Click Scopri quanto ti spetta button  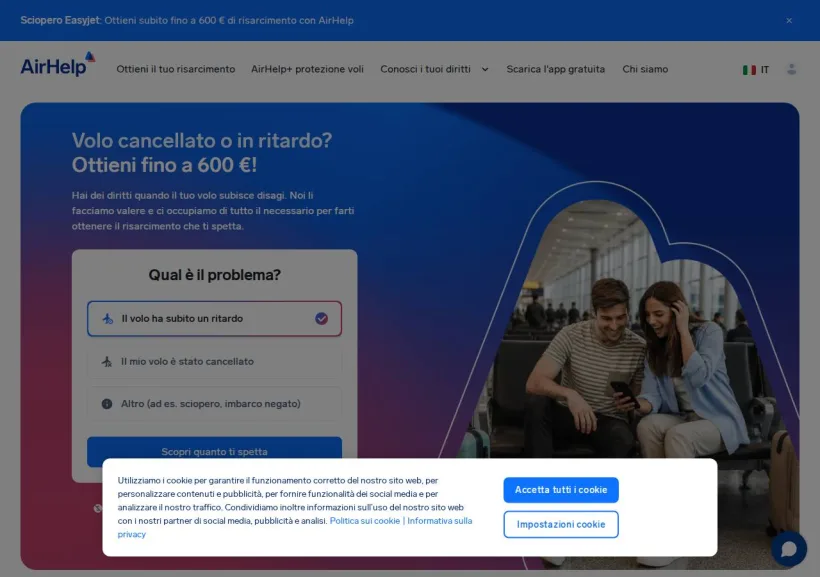tap(214, 451)
